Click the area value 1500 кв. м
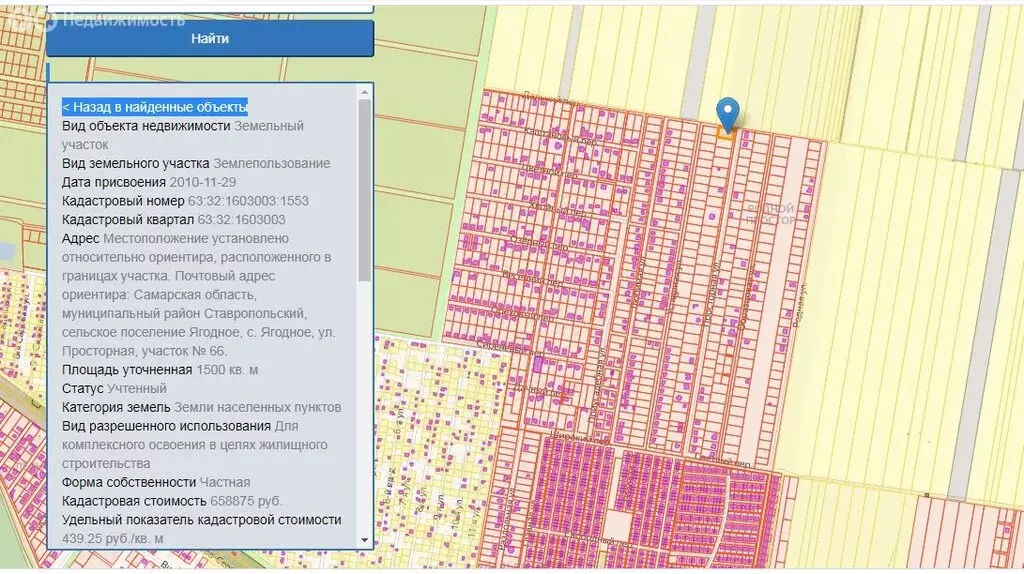Screen dimensions: 1024x574 coord(227,370)
